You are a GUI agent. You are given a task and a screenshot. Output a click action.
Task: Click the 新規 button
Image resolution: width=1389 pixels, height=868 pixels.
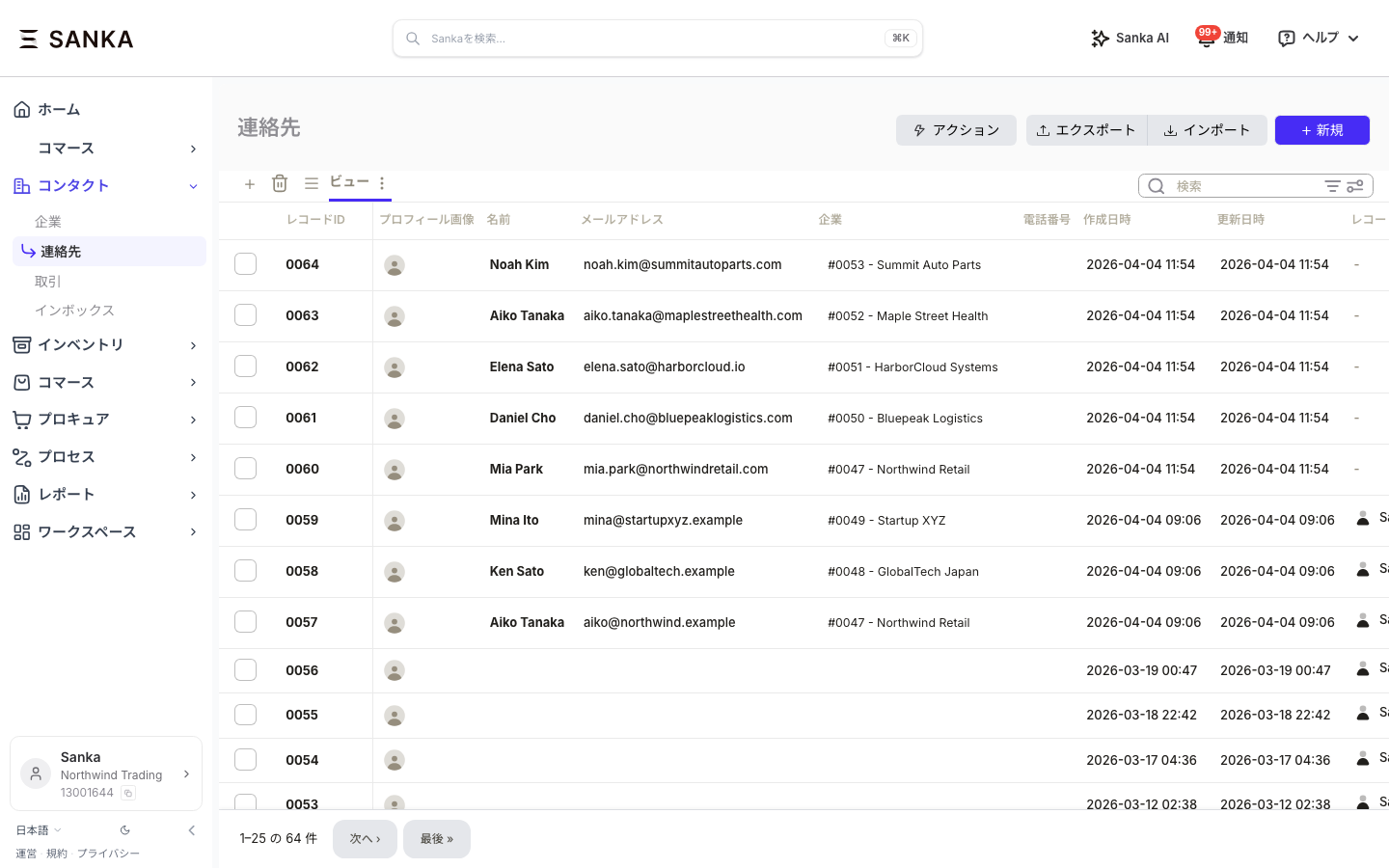(x=1321, y=130)
